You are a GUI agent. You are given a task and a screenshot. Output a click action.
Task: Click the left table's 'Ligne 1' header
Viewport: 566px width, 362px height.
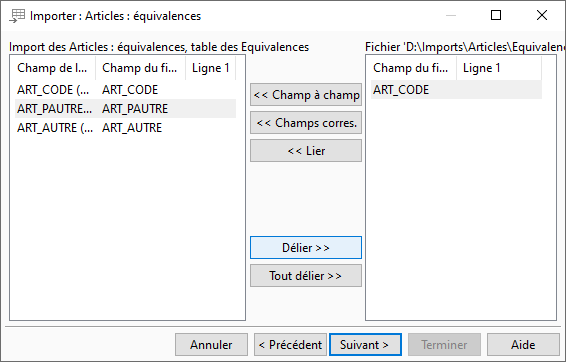(210, 68)
